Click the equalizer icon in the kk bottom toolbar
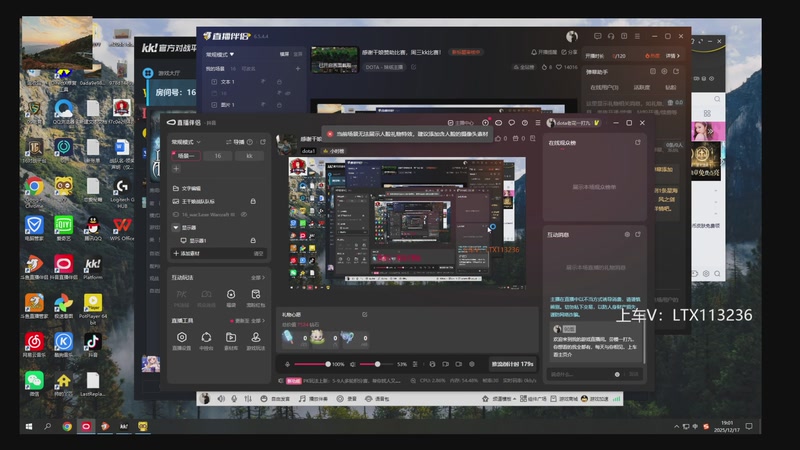This screenshot has width=800, height=450. (248, 398)
